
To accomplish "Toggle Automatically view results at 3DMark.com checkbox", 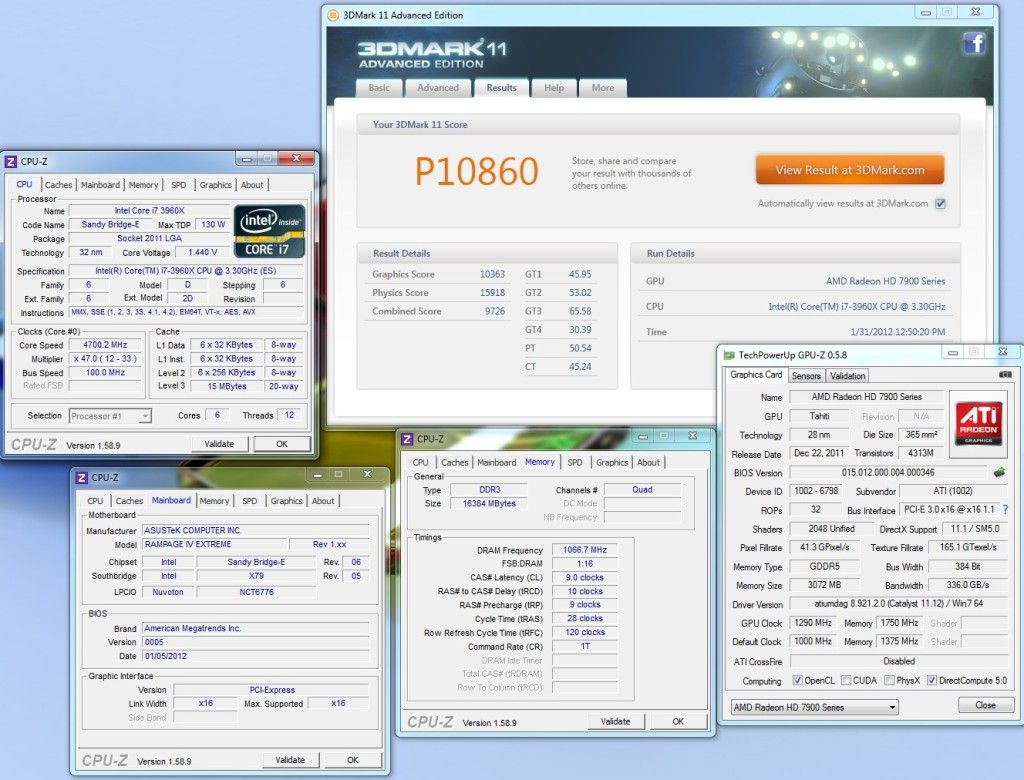I will point(940,204).
